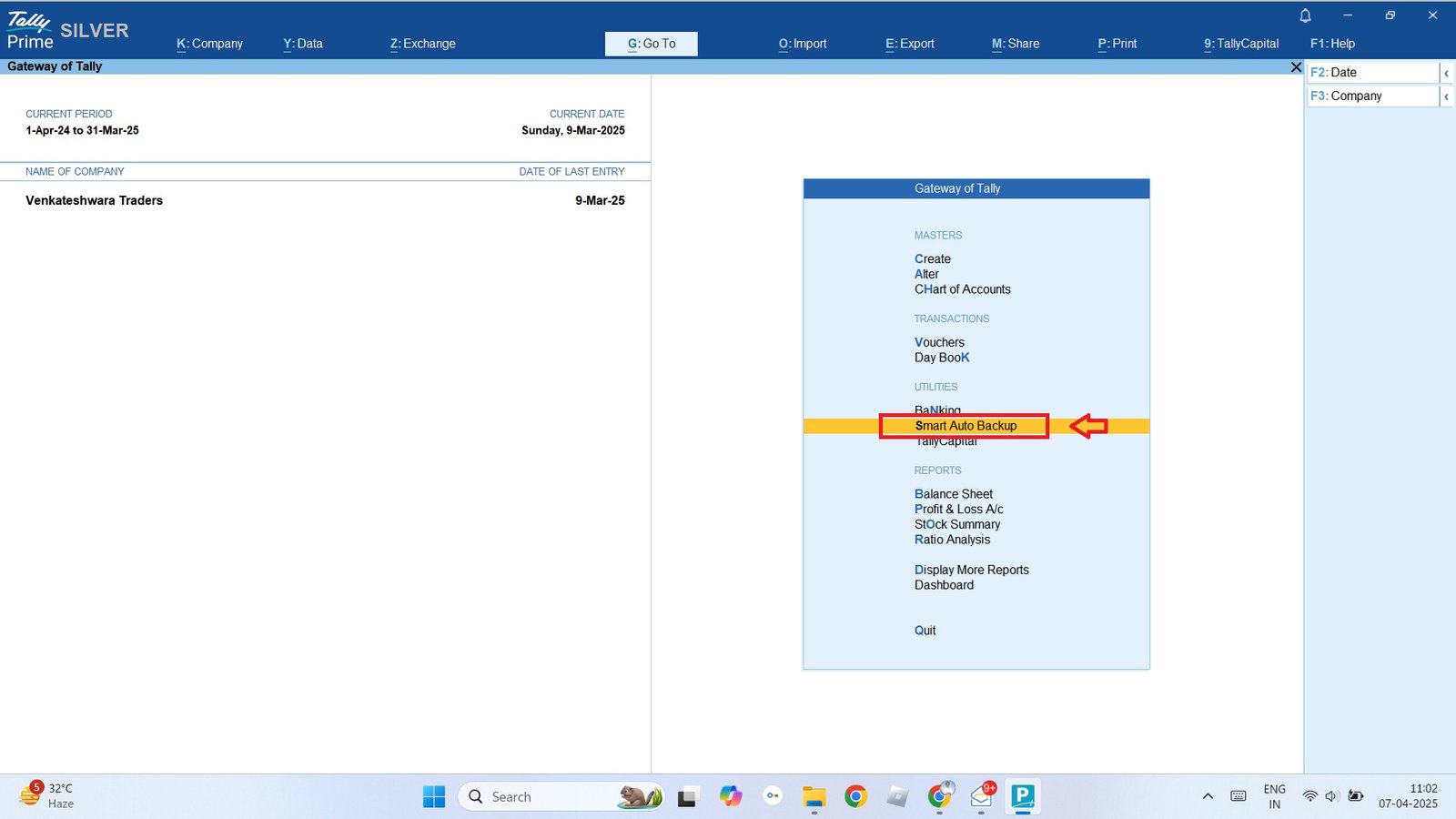The height and width of the screenshot is (819, 1456).
Task: Open the Windows Start button
Action: click(434, 797)
